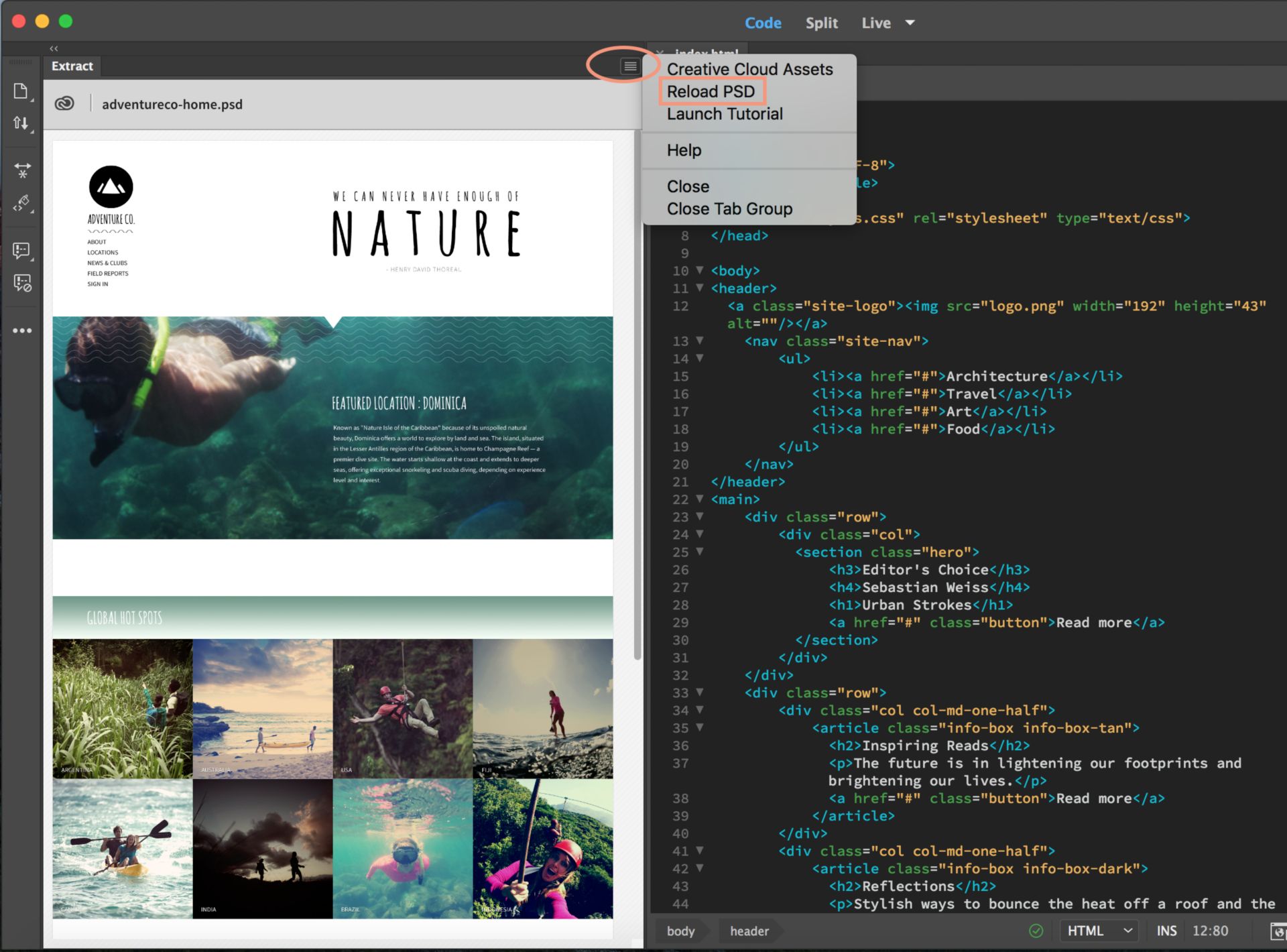Choose Reload PSD from the menu
This screenshot has height=952, width=1287.
click(x=711, y=91)
